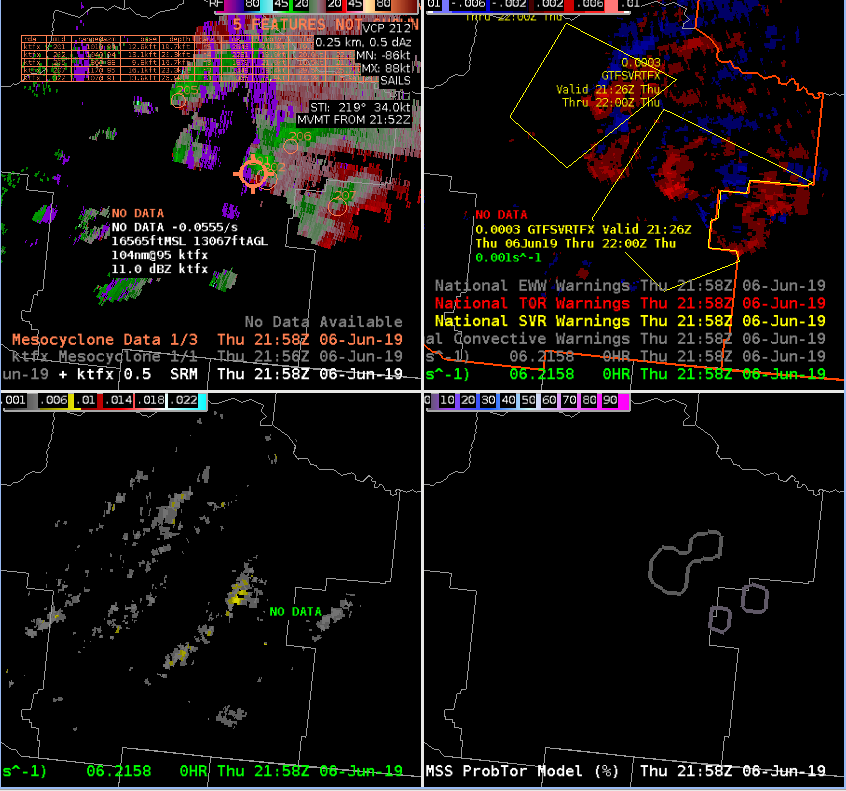Select the orange mesocyclone crosshair marker

tap(254, 173)
